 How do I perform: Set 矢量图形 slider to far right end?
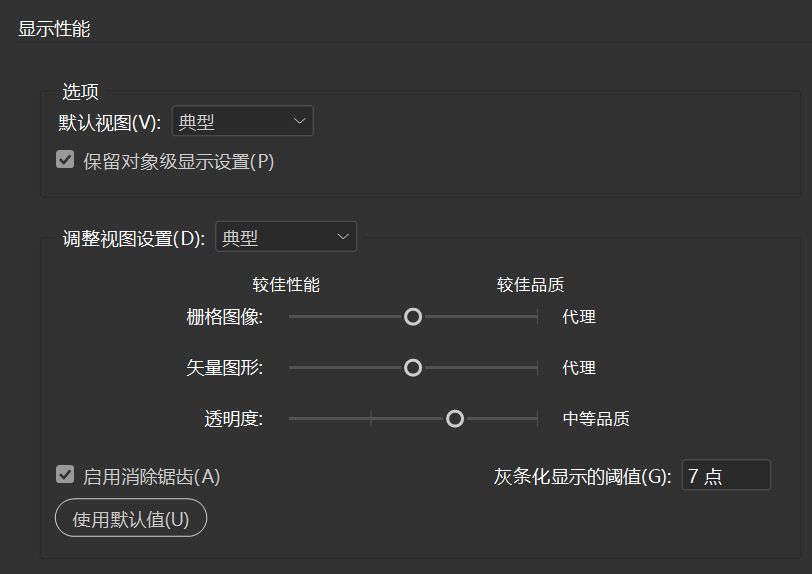pyautogui.click(x=537, y=368)
